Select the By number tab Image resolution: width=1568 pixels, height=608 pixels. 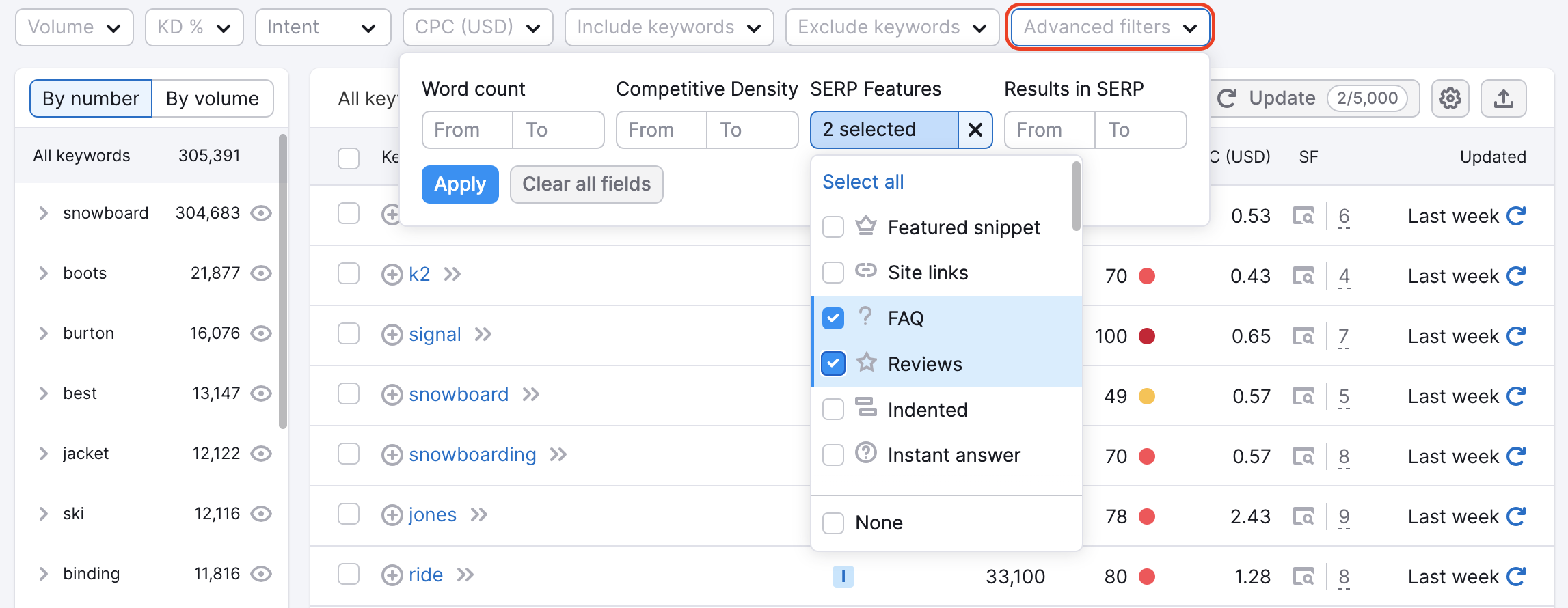point(91,98)
